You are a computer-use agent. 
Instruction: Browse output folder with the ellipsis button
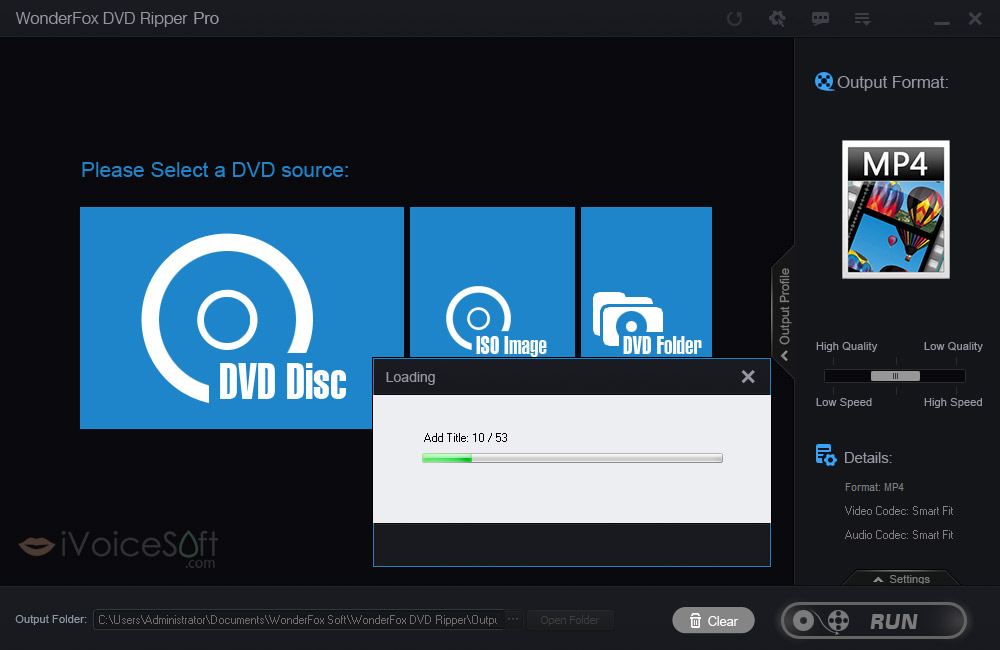click(x=513, y=619)
